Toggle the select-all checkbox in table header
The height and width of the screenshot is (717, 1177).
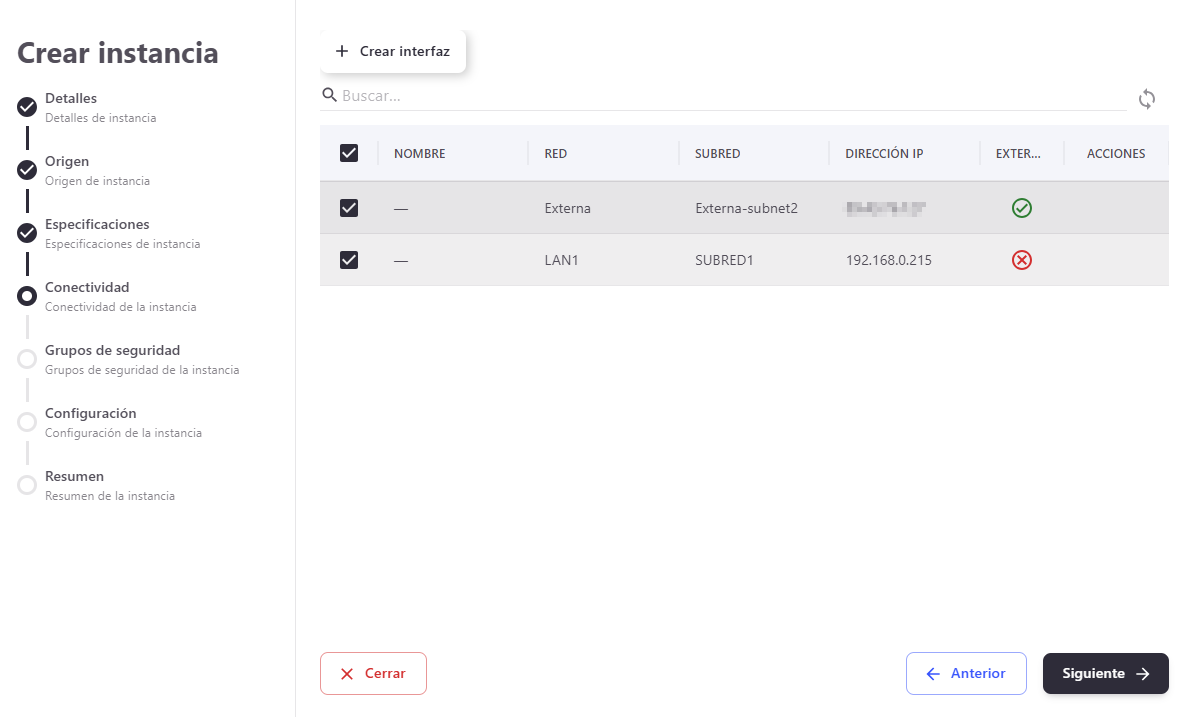[349, 153]
